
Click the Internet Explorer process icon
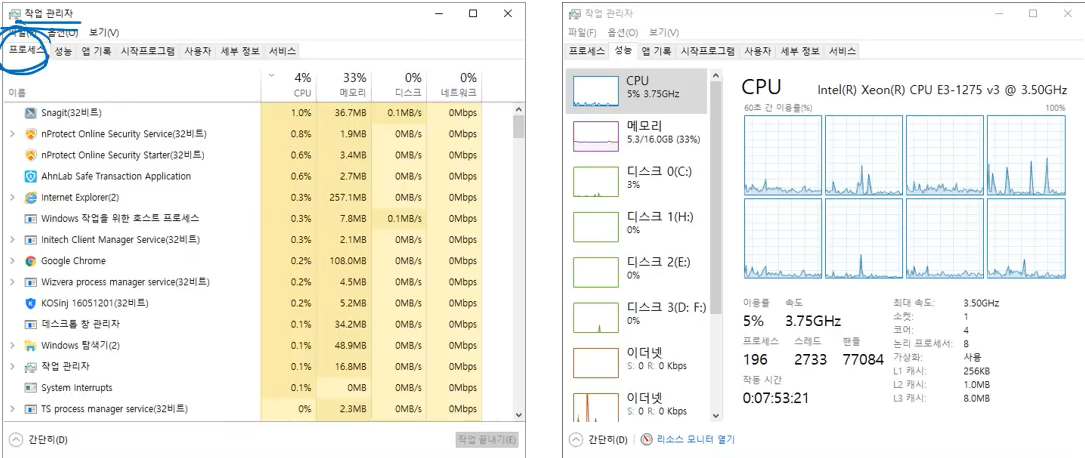click(30, 198)
